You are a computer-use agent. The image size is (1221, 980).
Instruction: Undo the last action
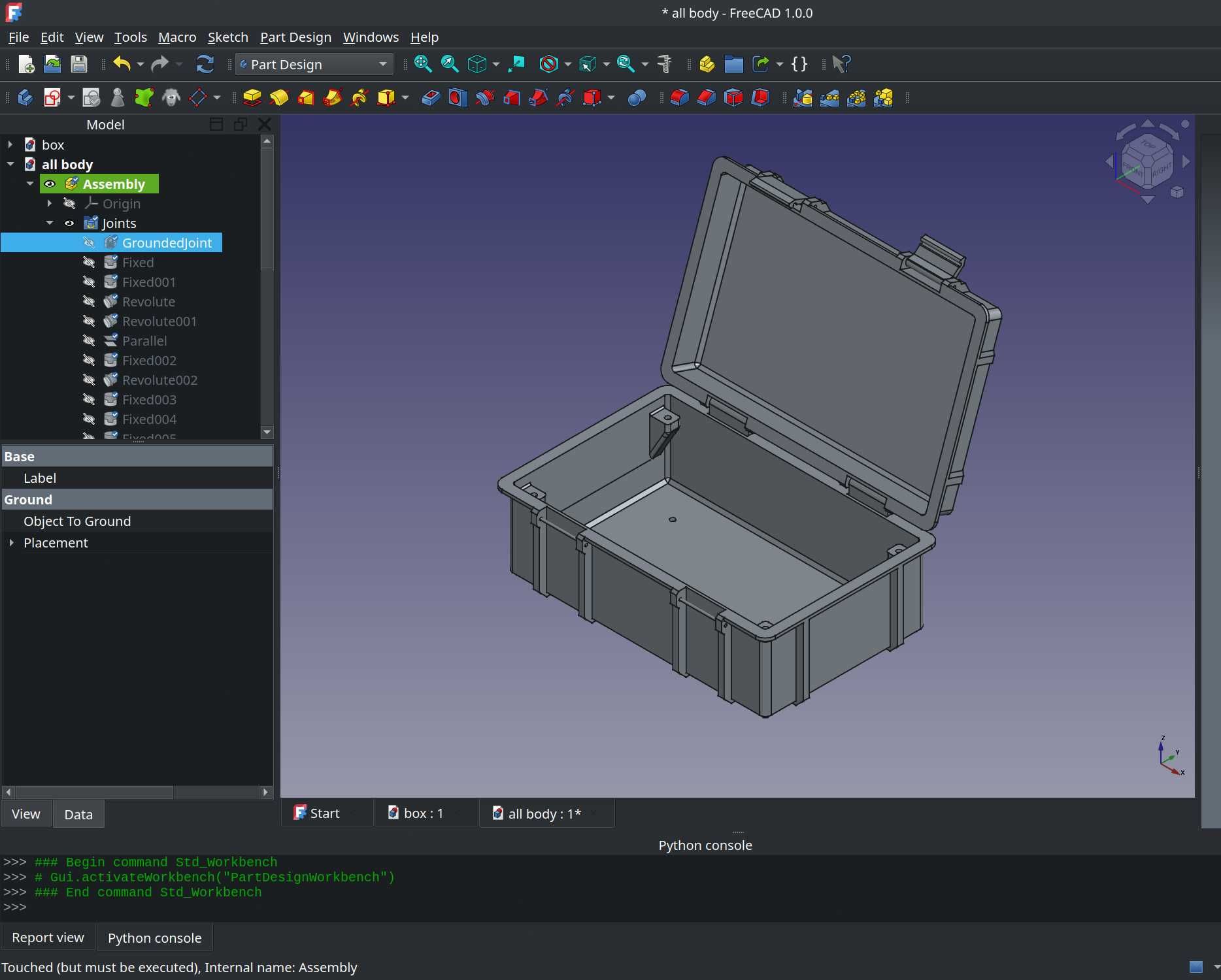coord(122,64)
